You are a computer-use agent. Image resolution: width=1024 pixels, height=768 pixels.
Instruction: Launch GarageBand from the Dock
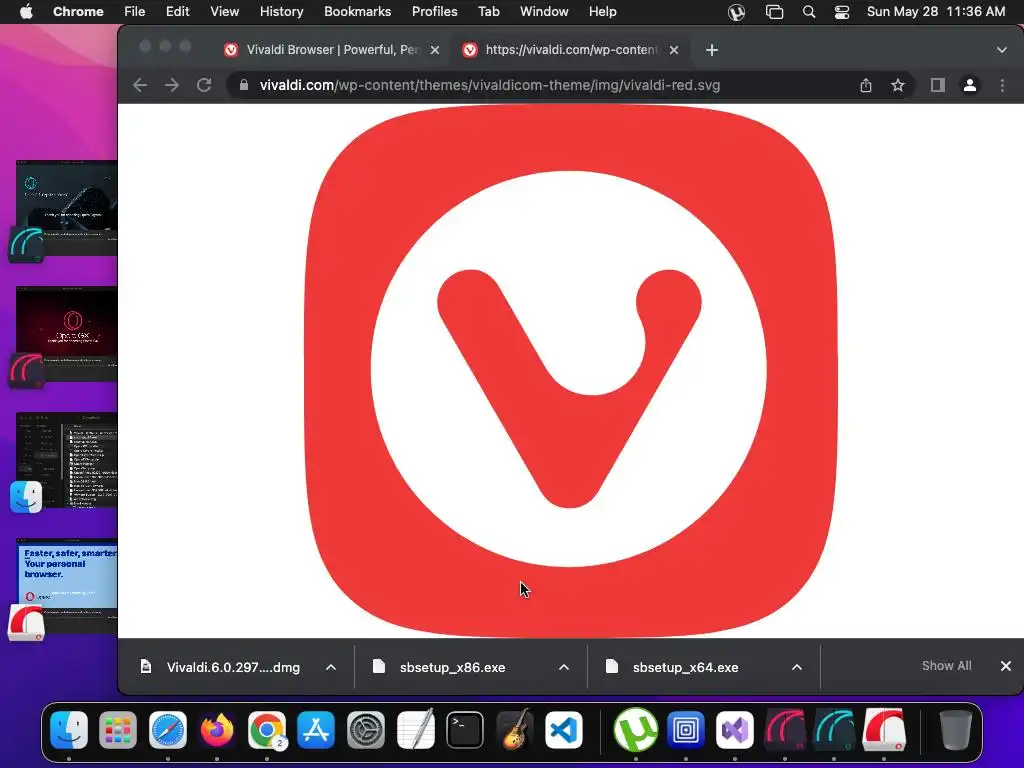515,729
